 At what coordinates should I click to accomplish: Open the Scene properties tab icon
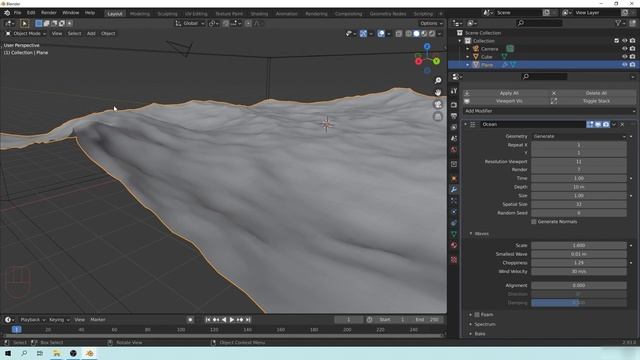tap(454, 138)
